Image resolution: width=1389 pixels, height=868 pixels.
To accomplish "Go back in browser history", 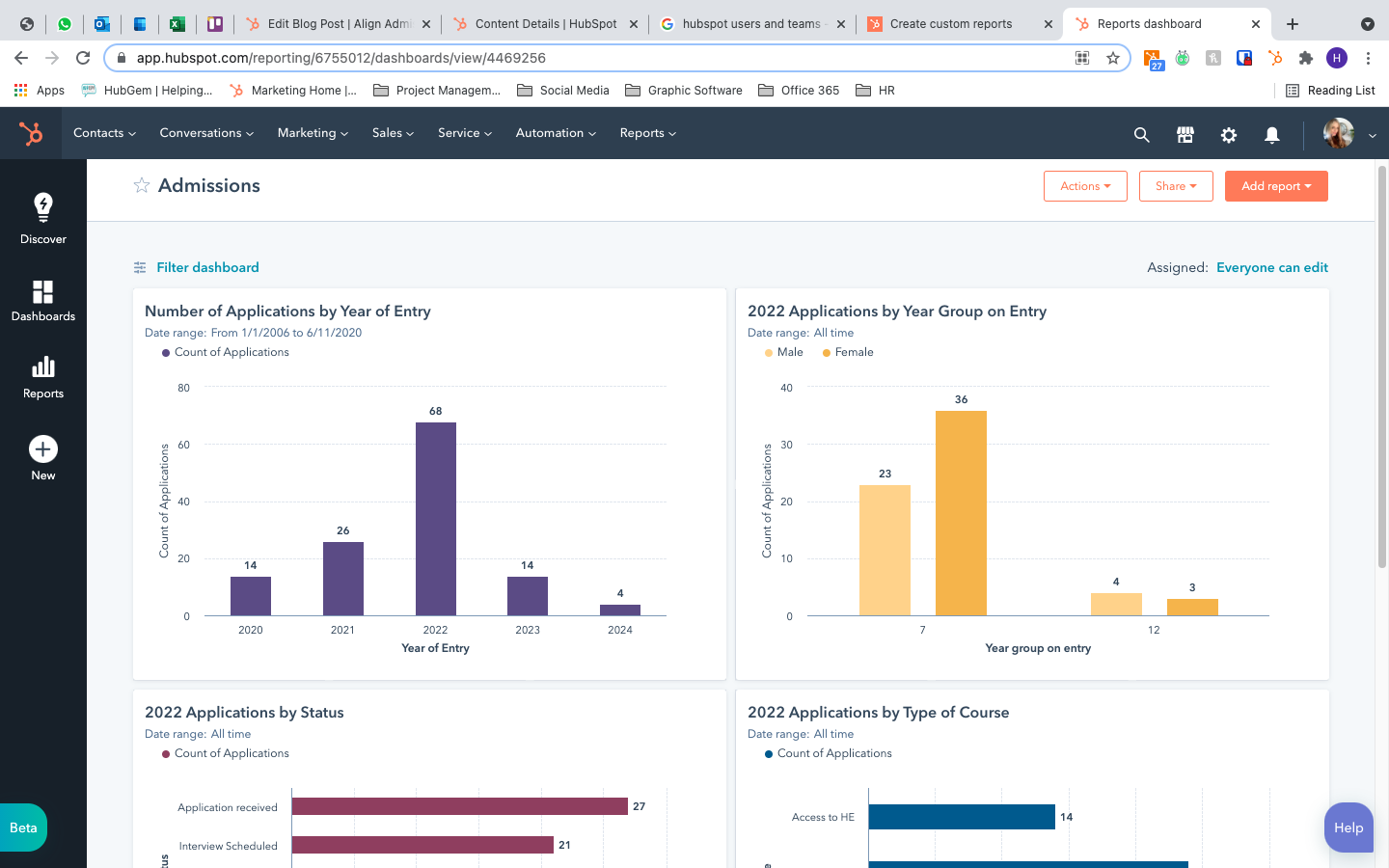I will click(x=21, y=58).
